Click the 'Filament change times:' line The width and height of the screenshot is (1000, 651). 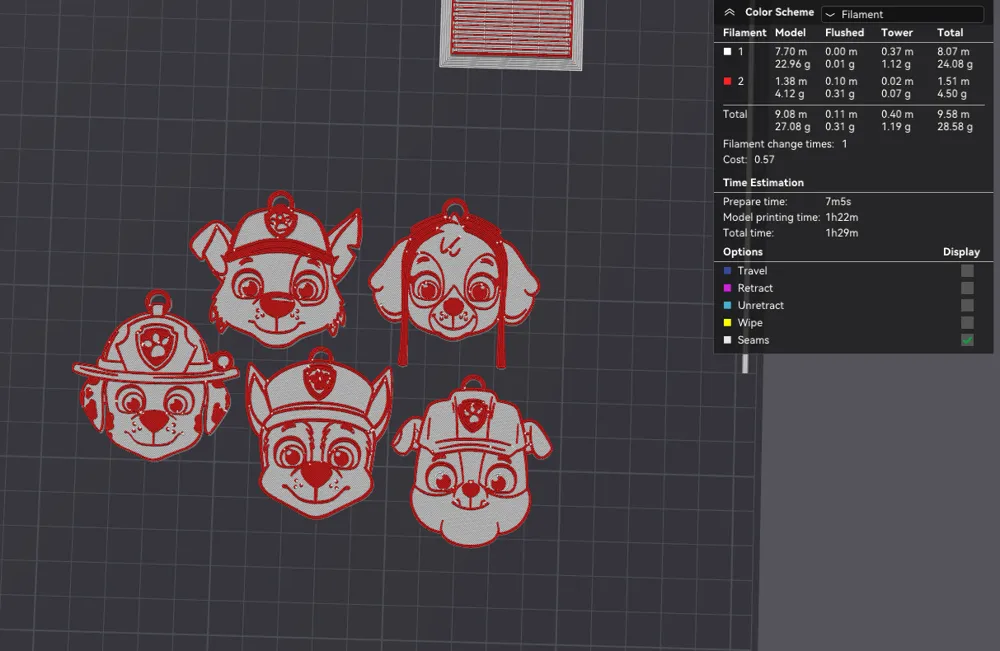click(785, 144)
